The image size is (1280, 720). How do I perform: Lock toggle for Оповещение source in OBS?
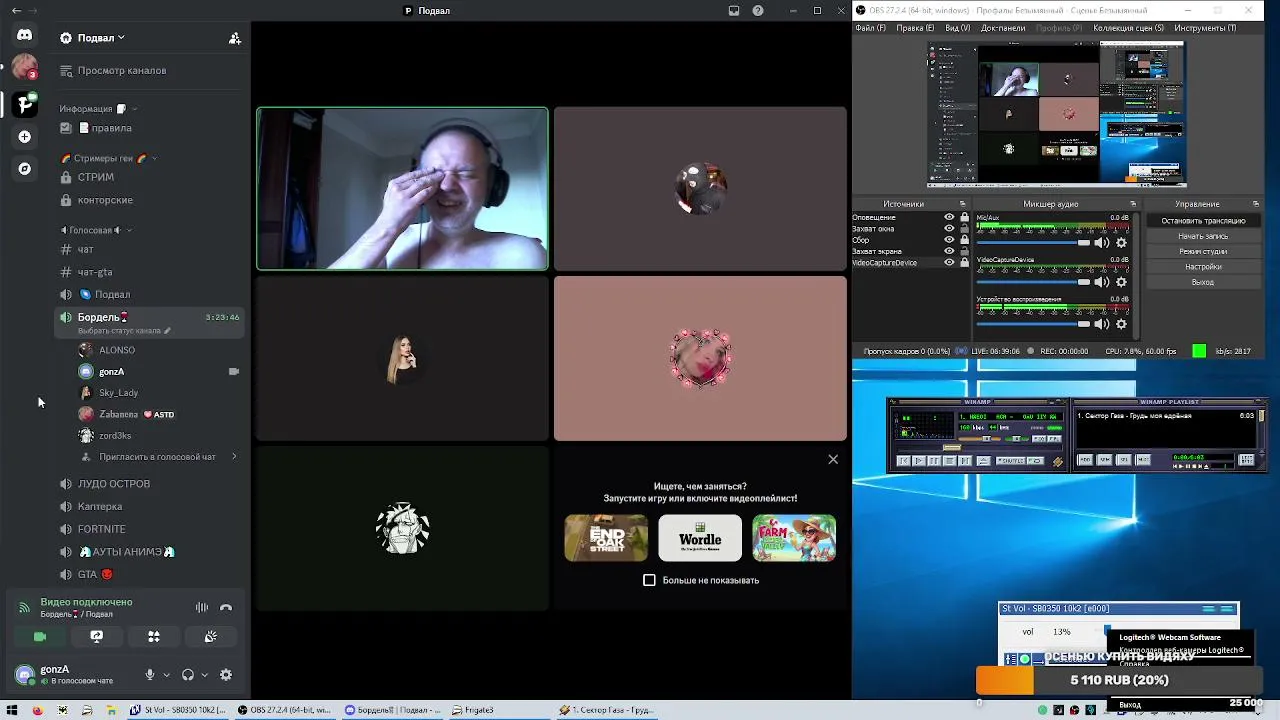pos(964,217)
